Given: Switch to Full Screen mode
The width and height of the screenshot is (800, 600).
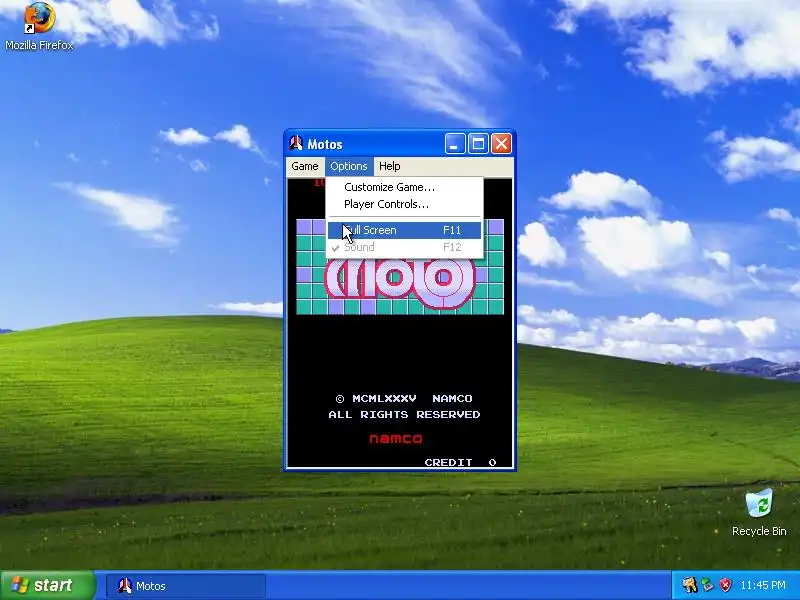Looking at the screenshot, I should coord(404,230).
